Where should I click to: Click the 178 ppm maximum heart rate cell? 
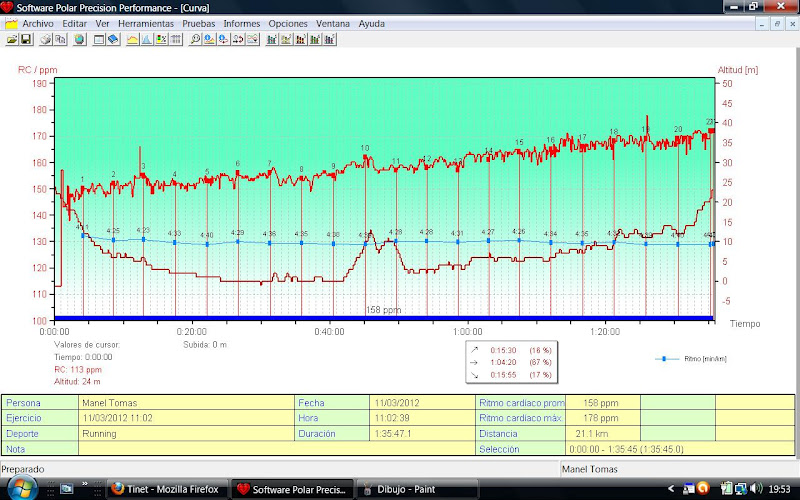pyautogui.click(x=601, y=418)
